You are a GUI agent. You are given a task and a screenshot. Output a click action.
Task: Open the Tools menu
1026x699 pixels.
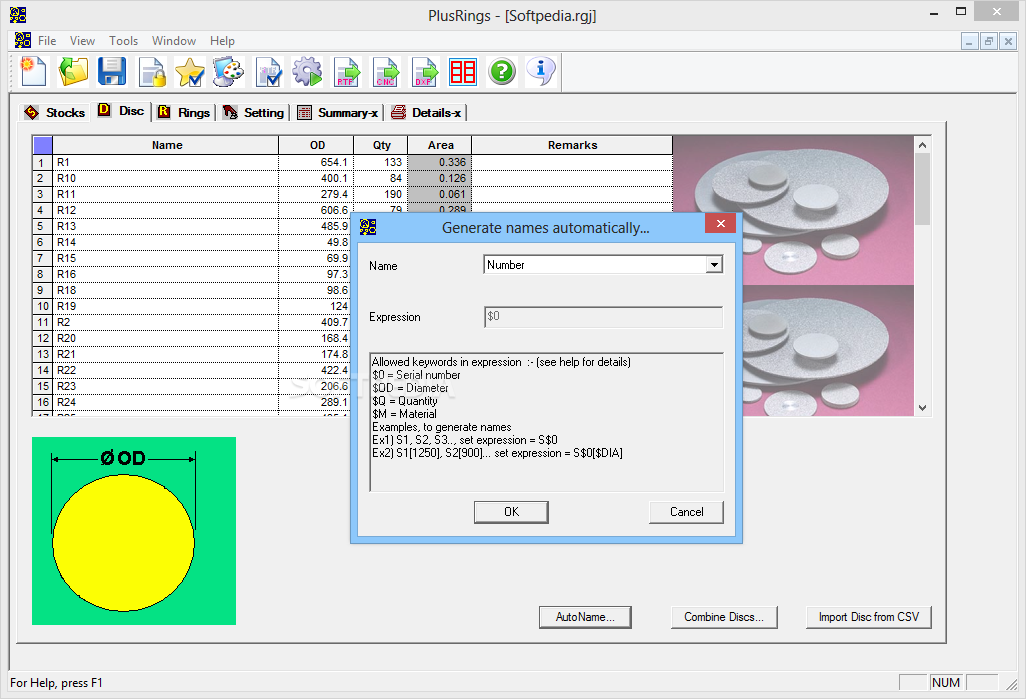[124, 41]
